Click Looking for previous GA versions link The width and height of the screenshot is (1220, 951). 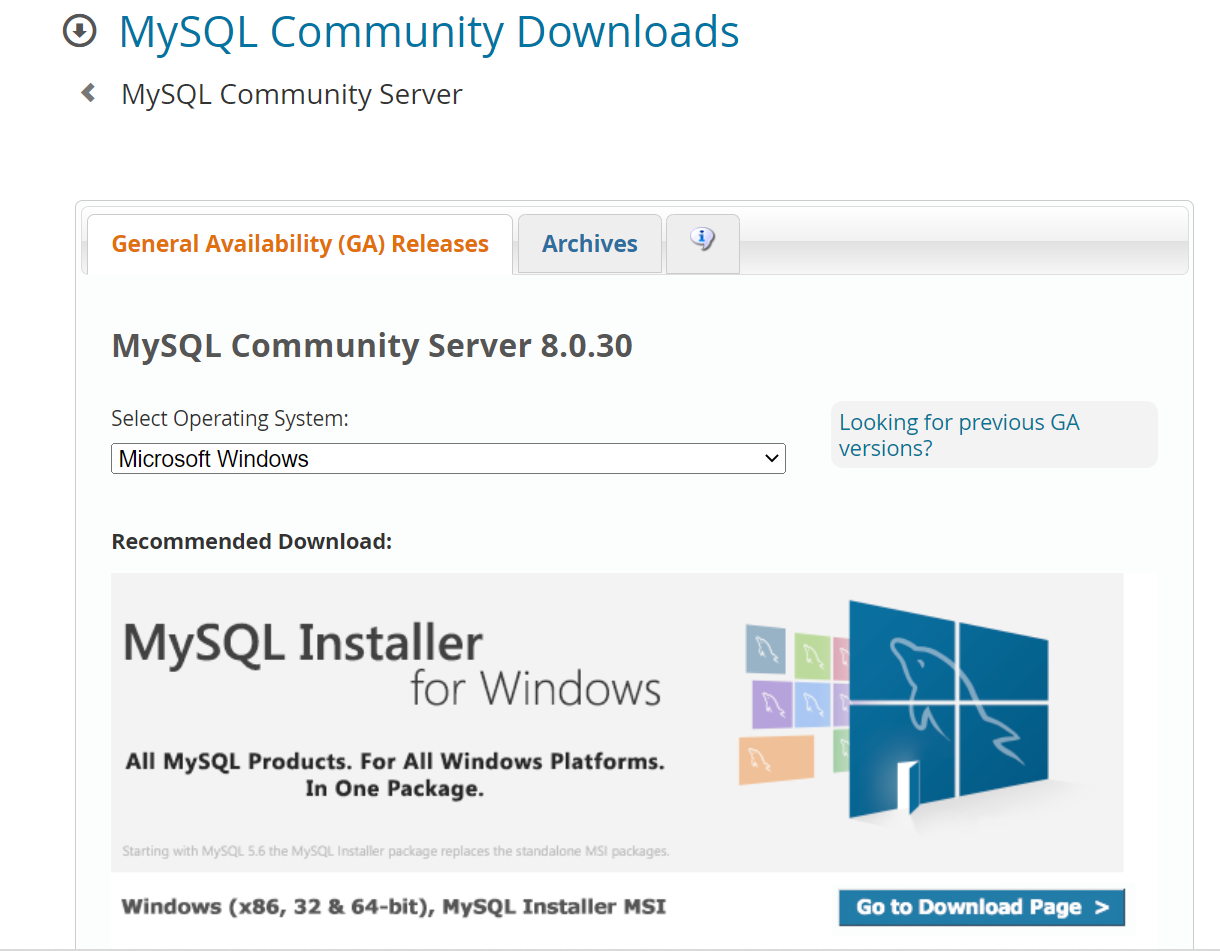click(x=959, y=435)
